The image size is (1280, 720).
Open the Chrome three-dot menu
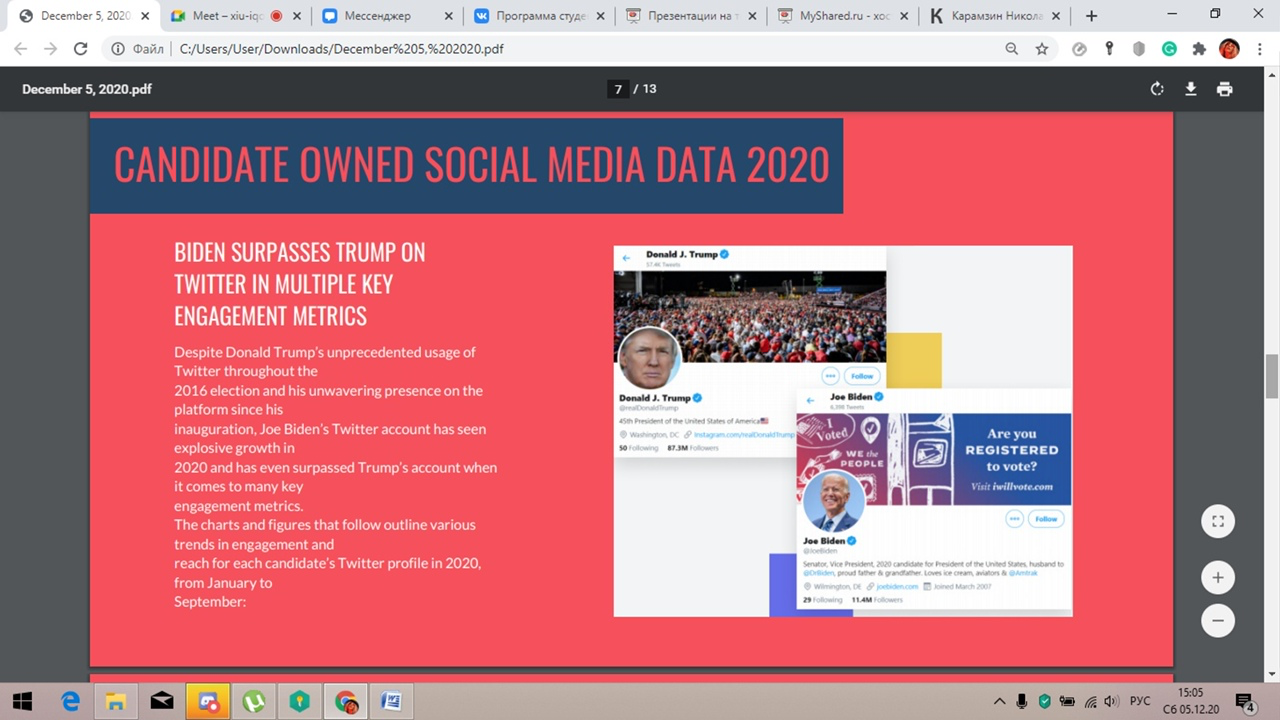1259,48
